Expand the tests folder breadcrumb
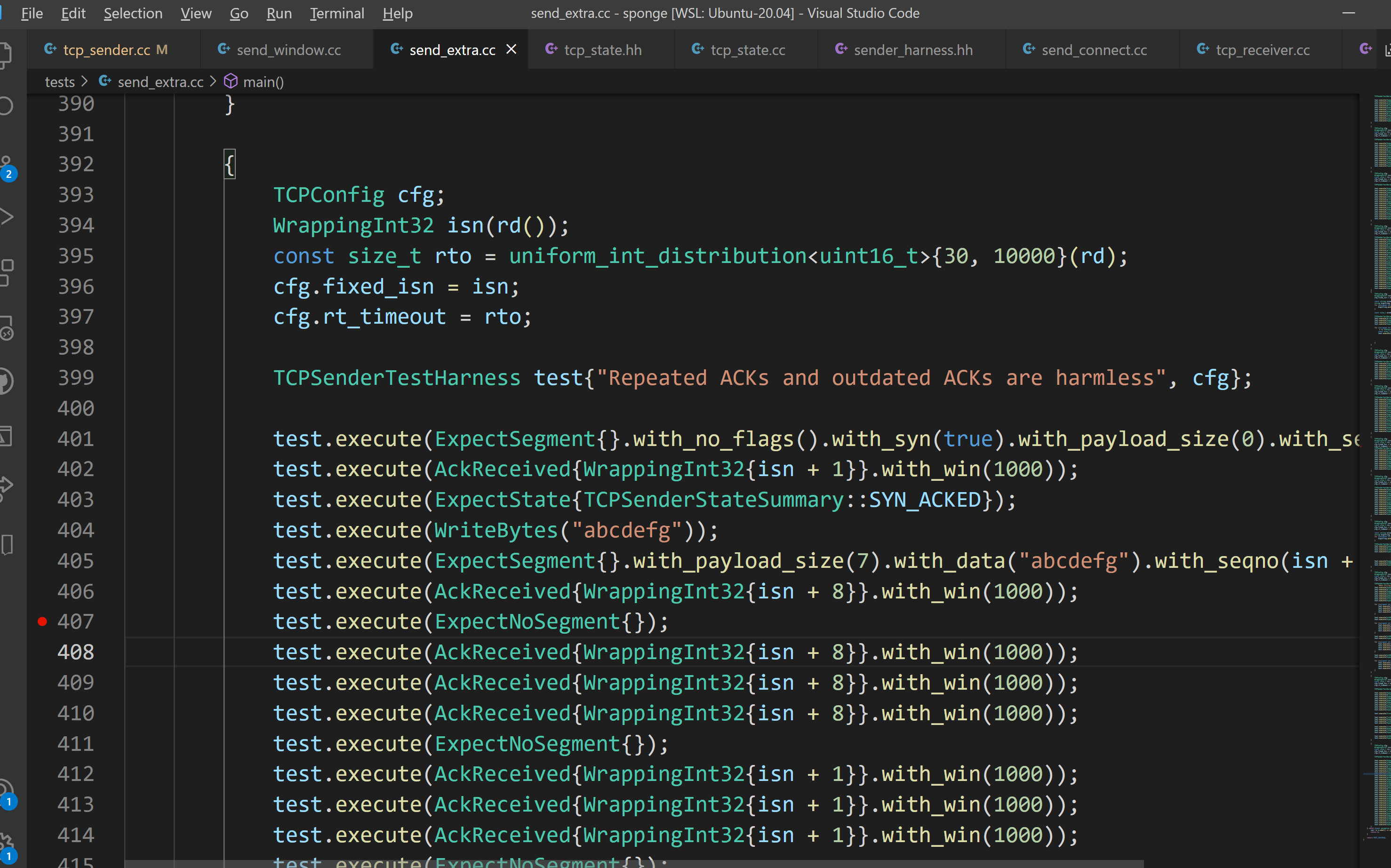 click(x=60, y=82)
